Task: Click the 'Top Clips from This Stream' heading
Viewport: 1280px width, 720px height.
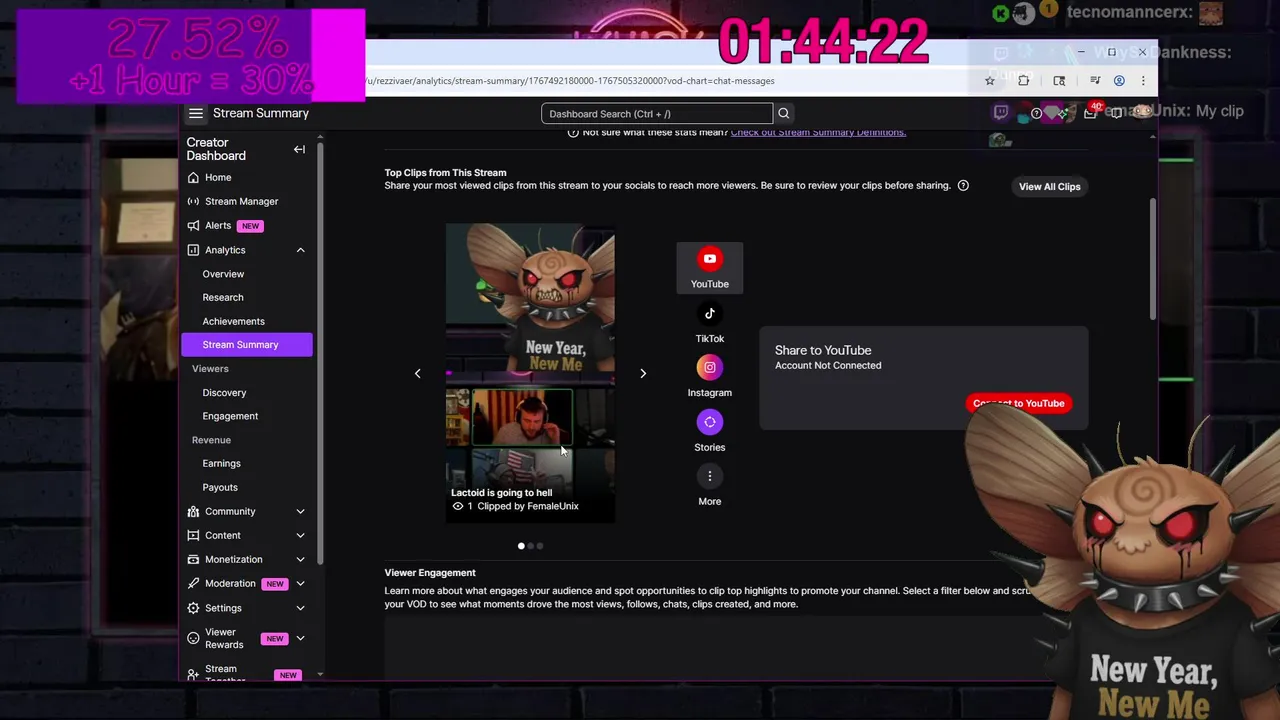Action: [x=445, y=173]
